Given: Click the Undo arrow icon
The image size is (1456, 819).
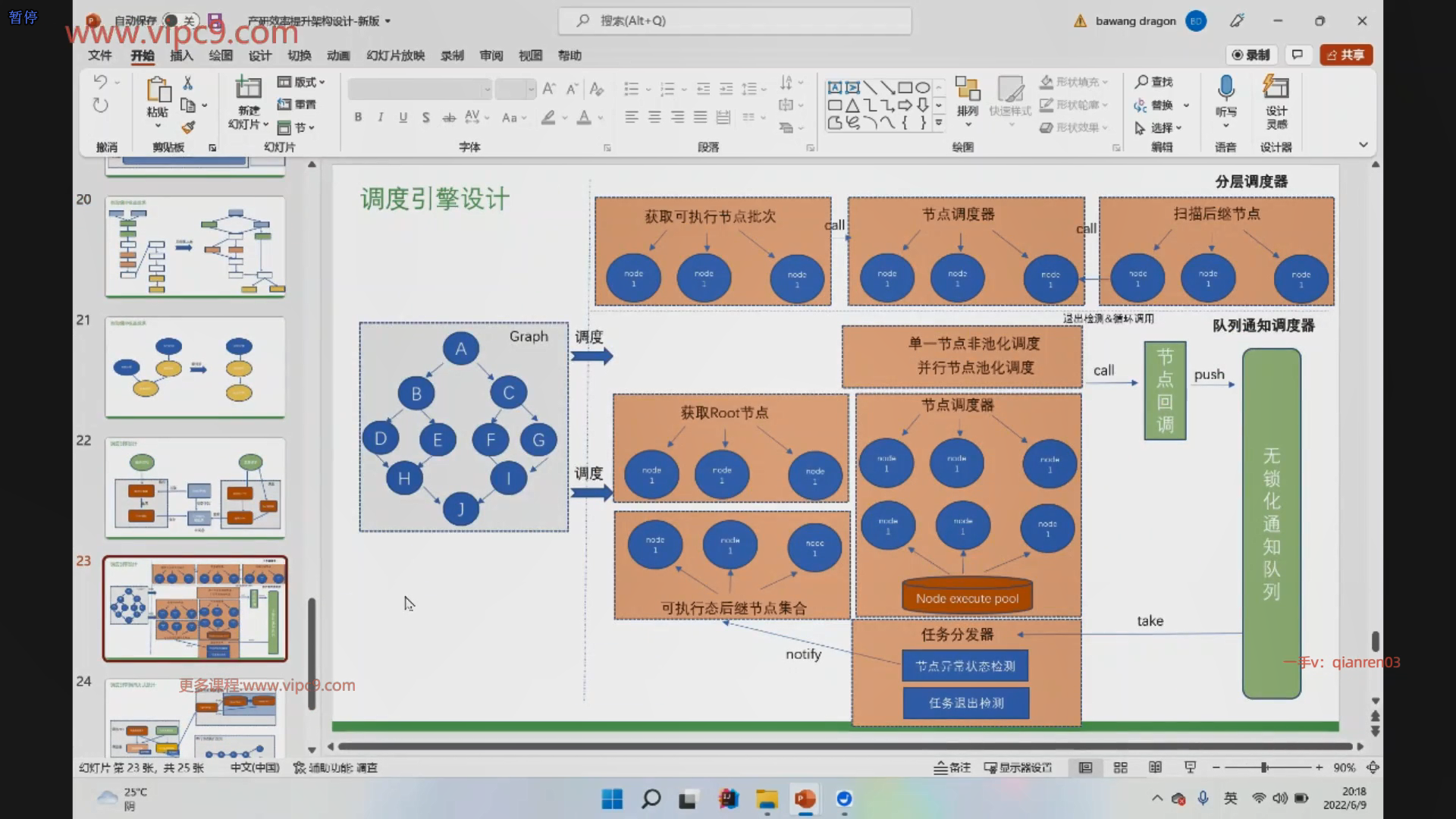Looking at the screenshot, I should point(100,81).
